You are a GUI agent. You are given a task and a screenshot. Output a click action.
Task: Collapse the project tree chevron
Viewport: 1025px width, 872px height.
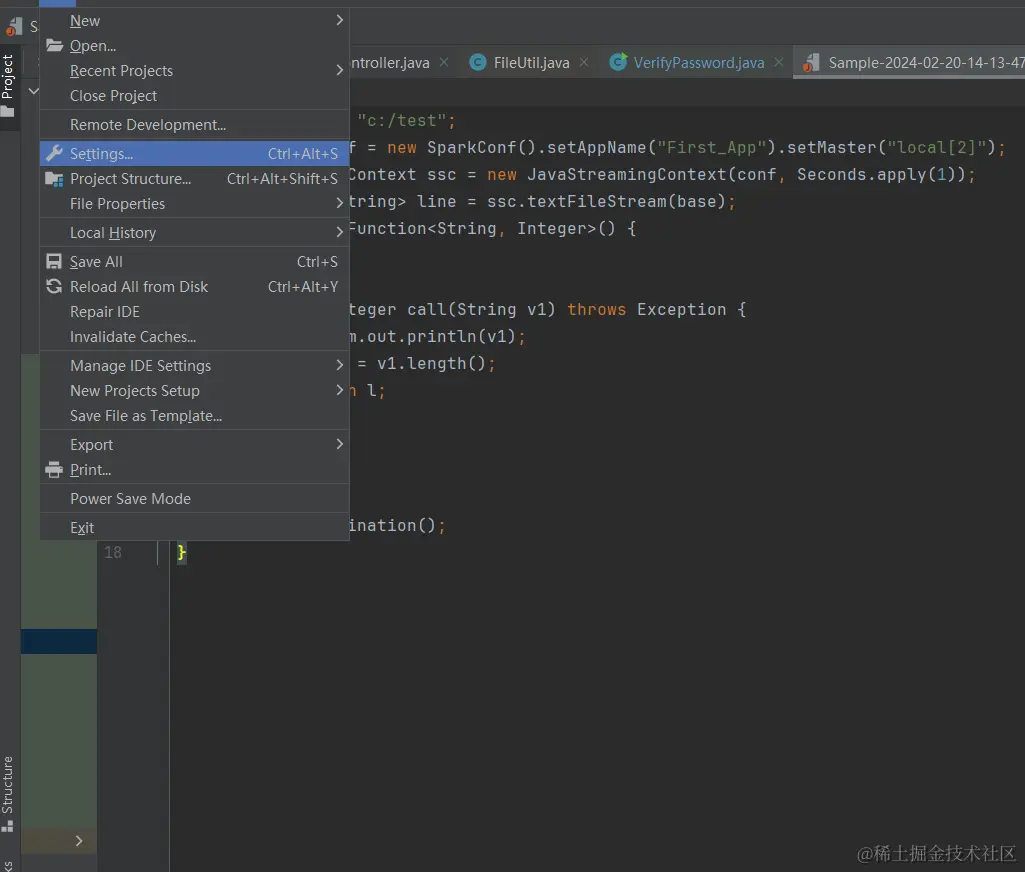[33, 91]
